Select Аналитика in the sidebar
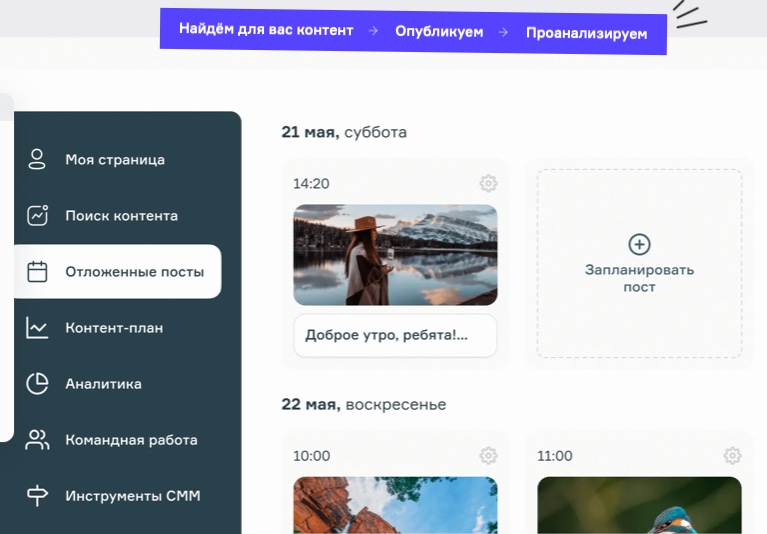 (x=103, y=384)
